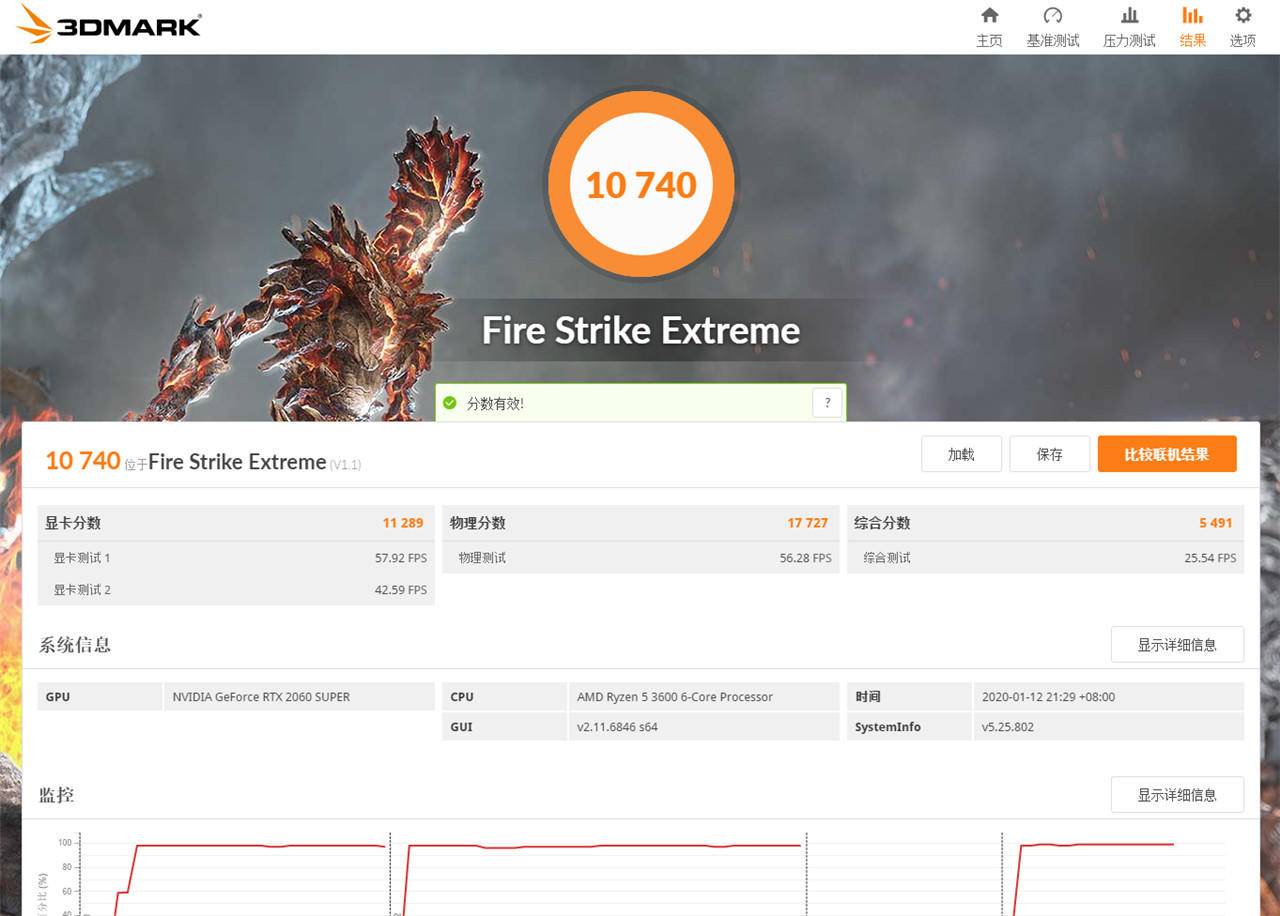Click the large 10 740 score circle
The width and height of the screenshot is (1280, 916).
(641, 184)
